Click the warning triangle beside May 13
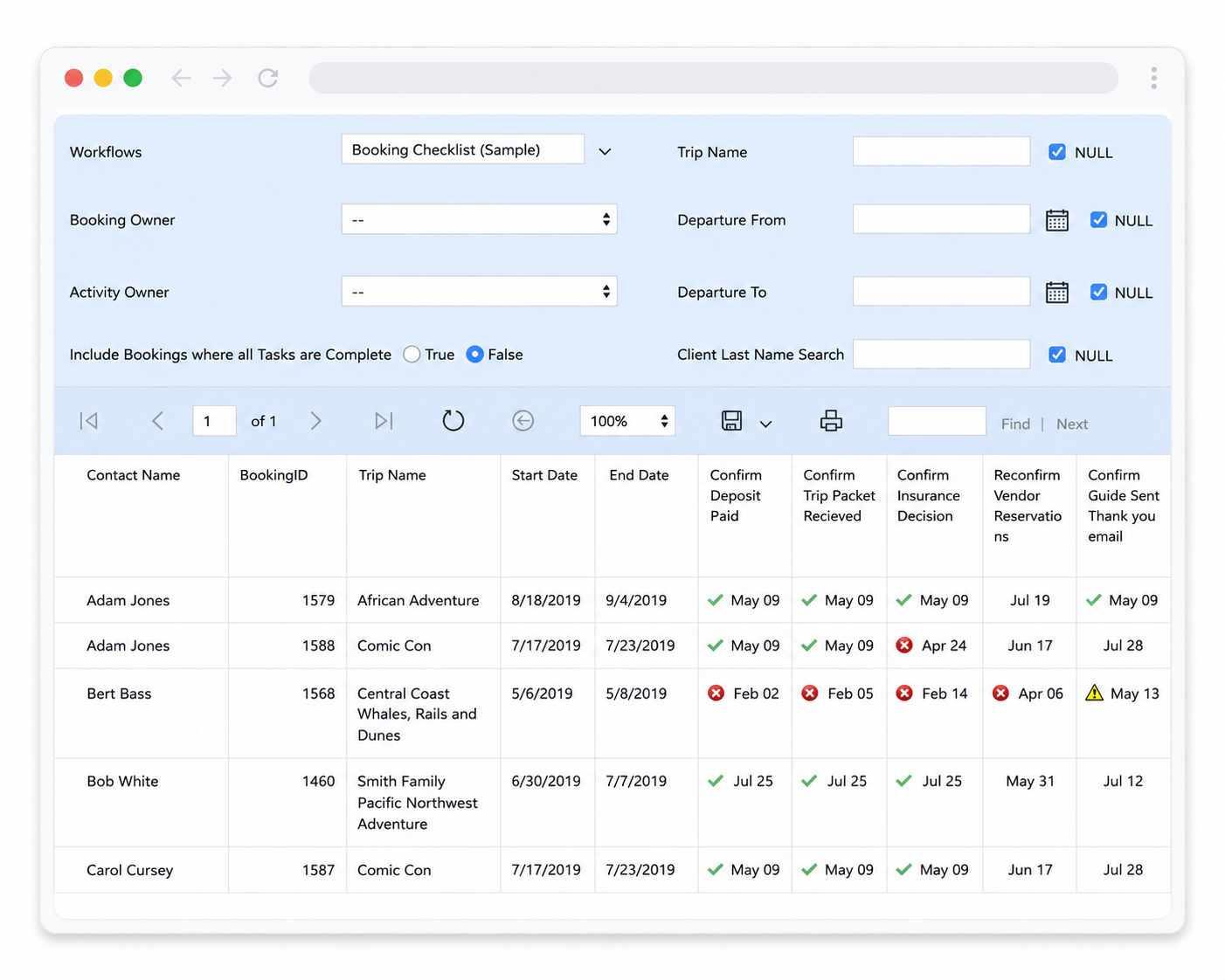 [1094, 694]
